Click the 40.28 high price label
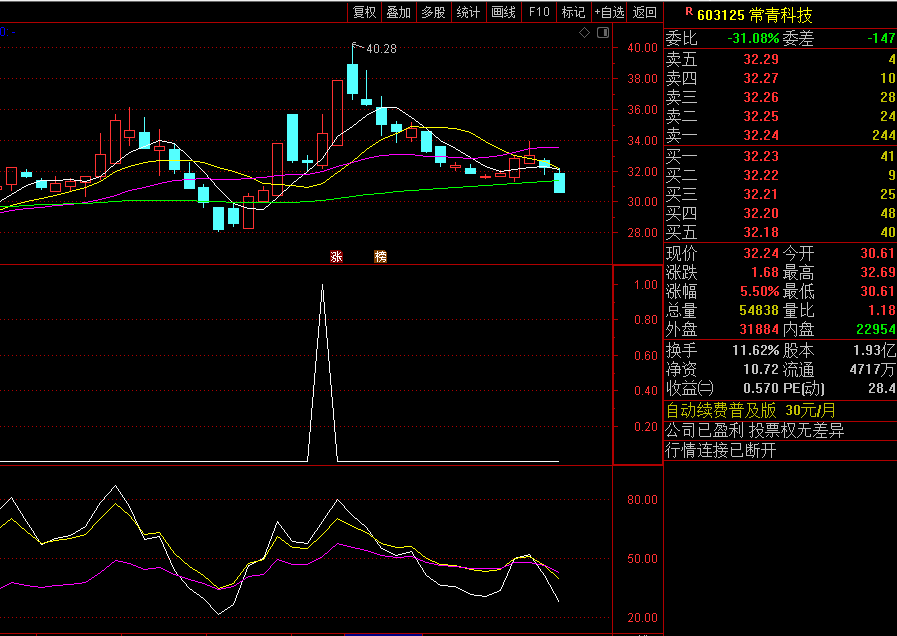 pos(382,49)
